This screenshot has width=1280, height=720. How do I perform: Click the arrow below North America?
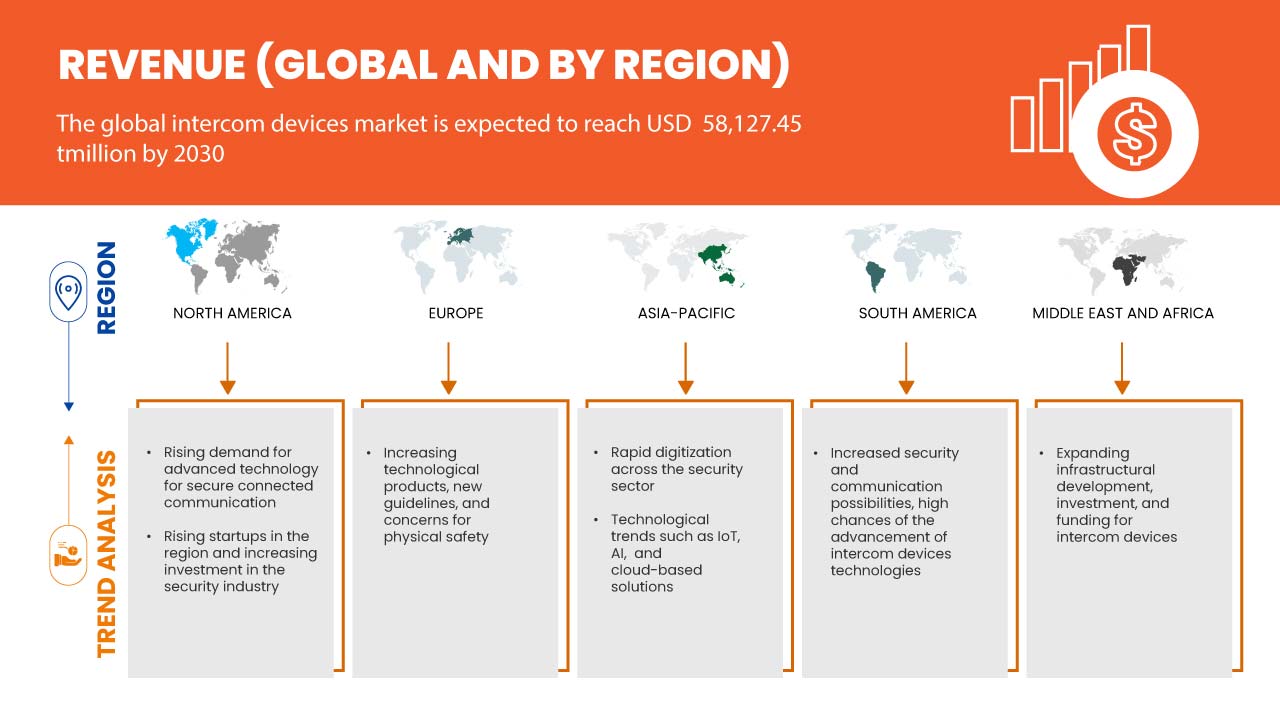tap(228, 367)
